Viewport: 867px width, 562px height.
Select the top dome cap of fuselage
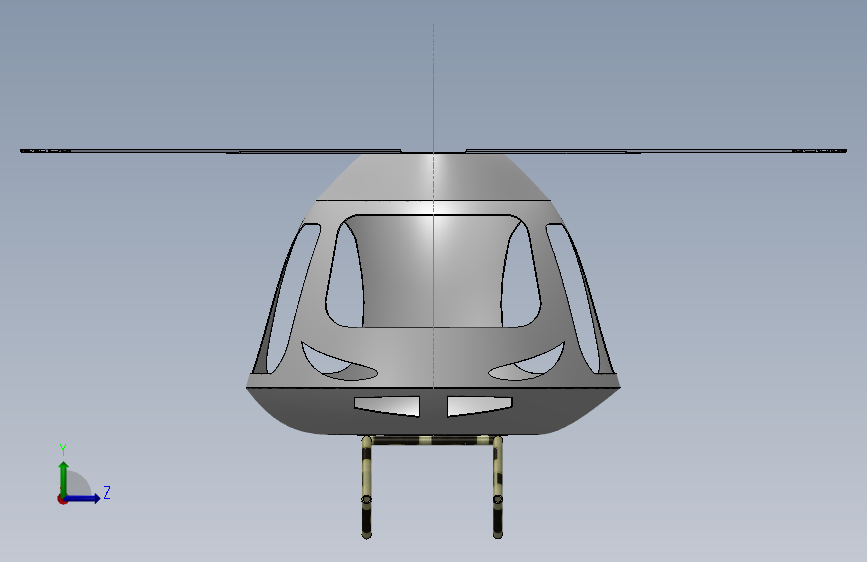[x=433, y=177]
